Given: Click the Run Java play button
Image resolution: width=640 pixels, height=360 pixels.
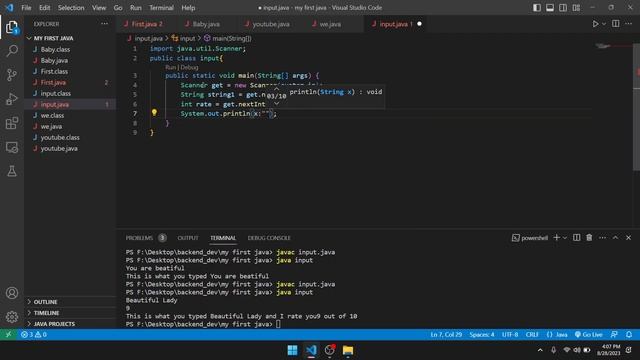Looking at the screenshot, I should (595, 24).
